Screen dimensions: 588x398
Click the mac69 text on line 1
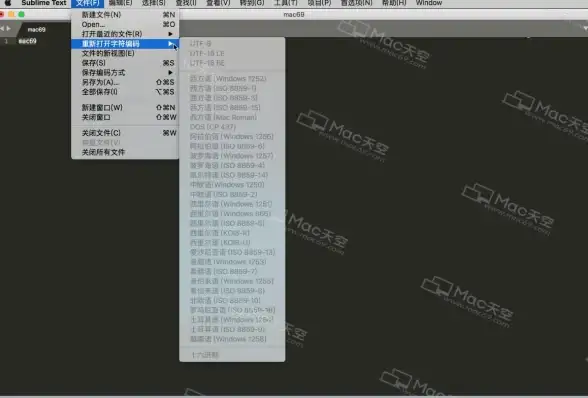tap(28, 41)
